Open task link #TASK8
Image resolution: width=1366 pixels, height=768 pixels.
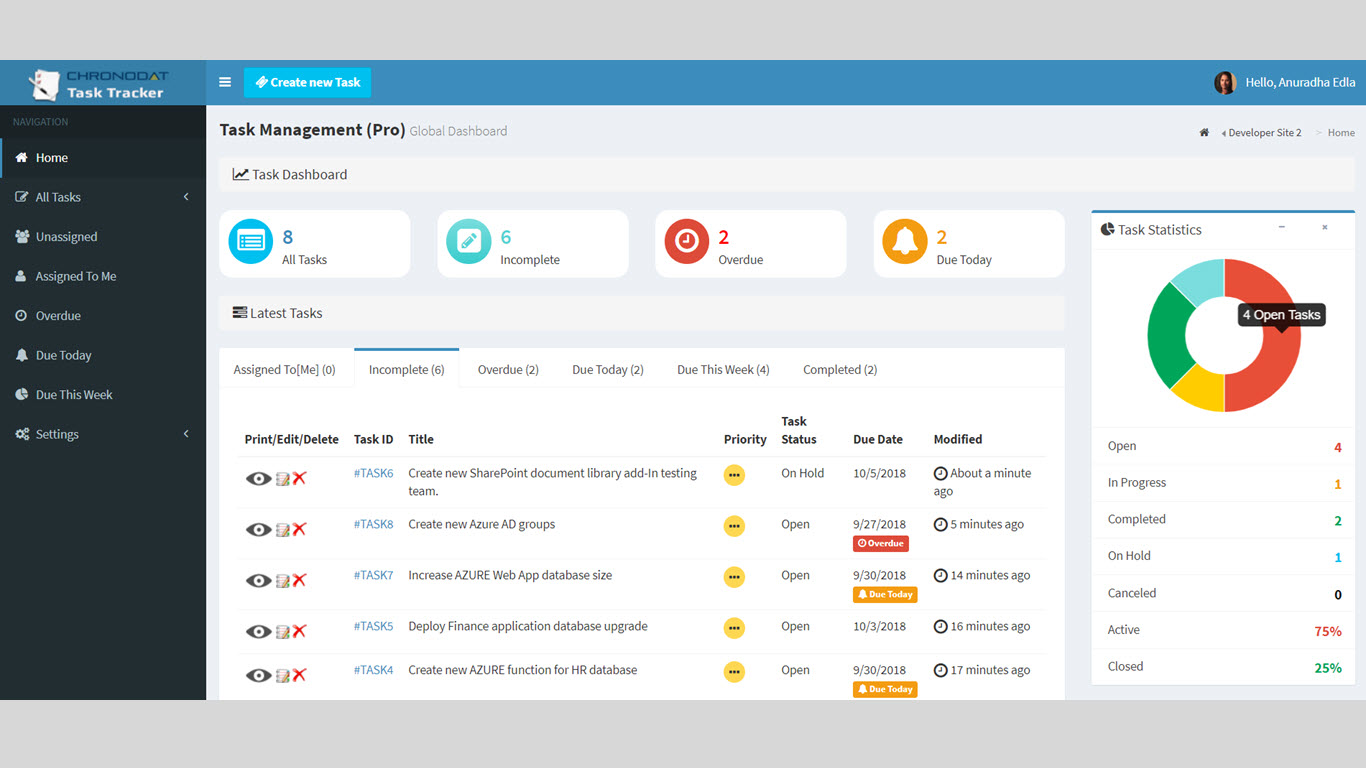pyautogui.click(x=373, y=524)
